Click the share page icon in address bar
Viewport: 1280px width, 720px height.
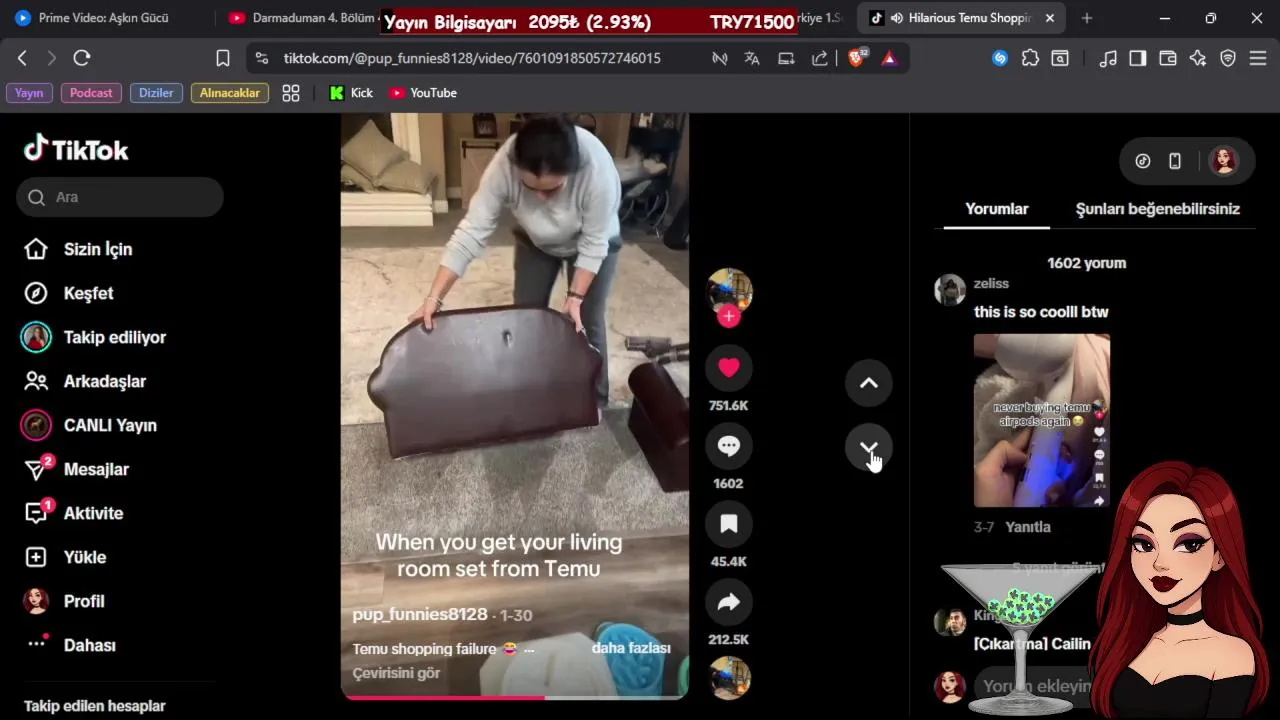tap(820, 58)
